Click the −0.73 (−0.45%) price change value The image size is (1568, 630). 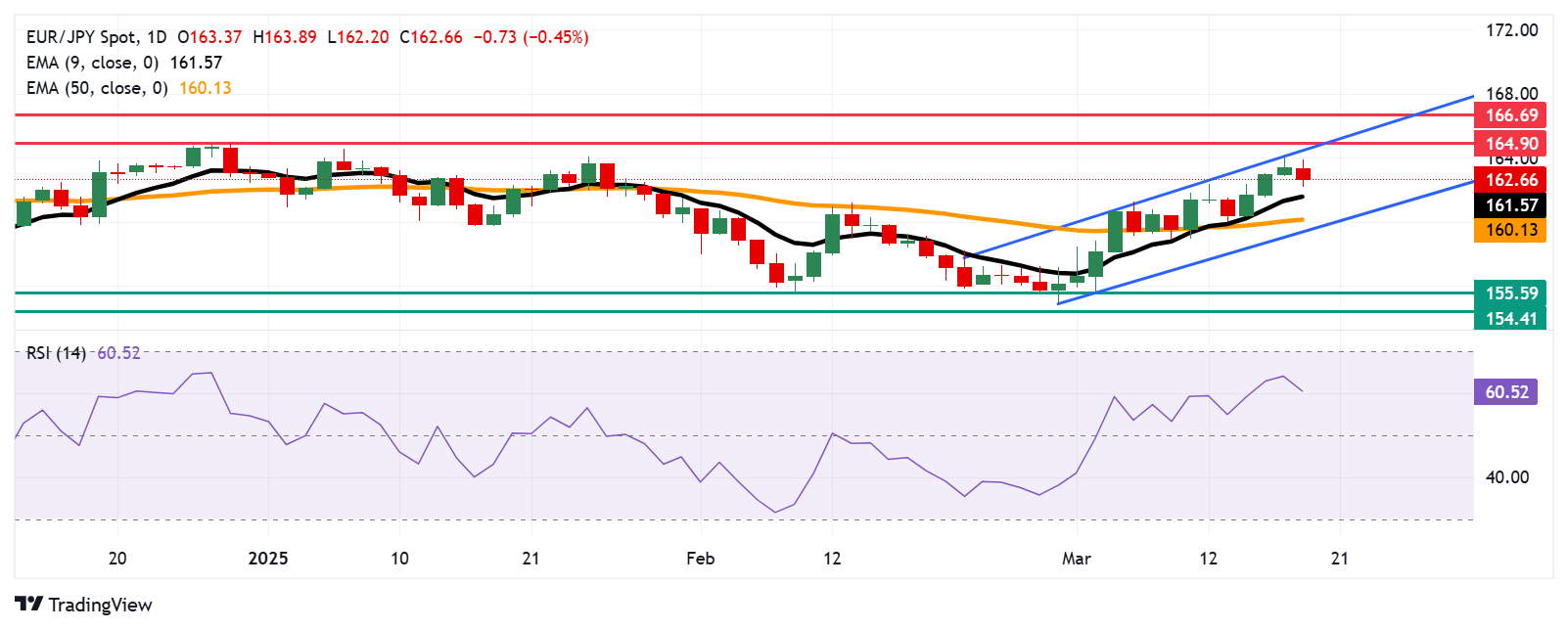(530, 37)
